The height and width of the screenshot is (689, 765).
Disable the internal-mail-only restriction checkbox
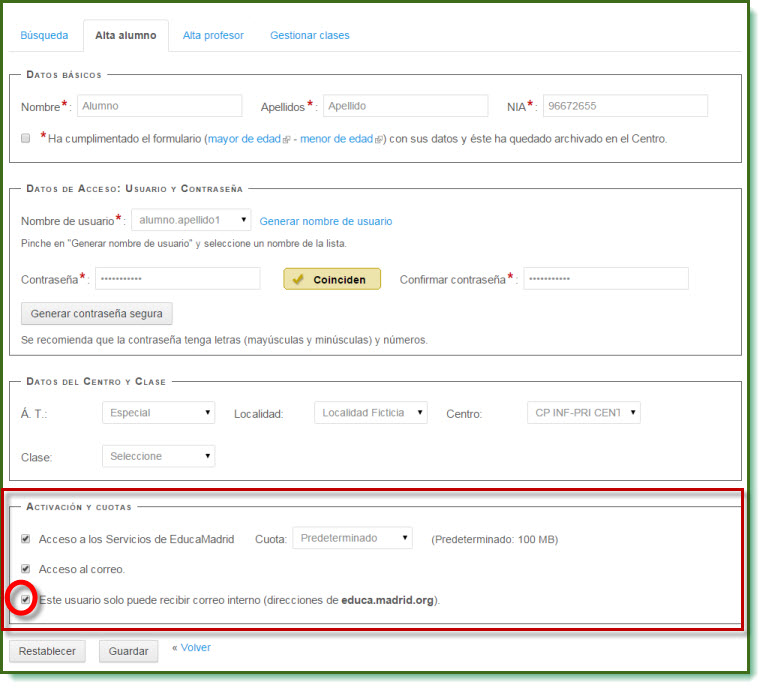[26, 600]
